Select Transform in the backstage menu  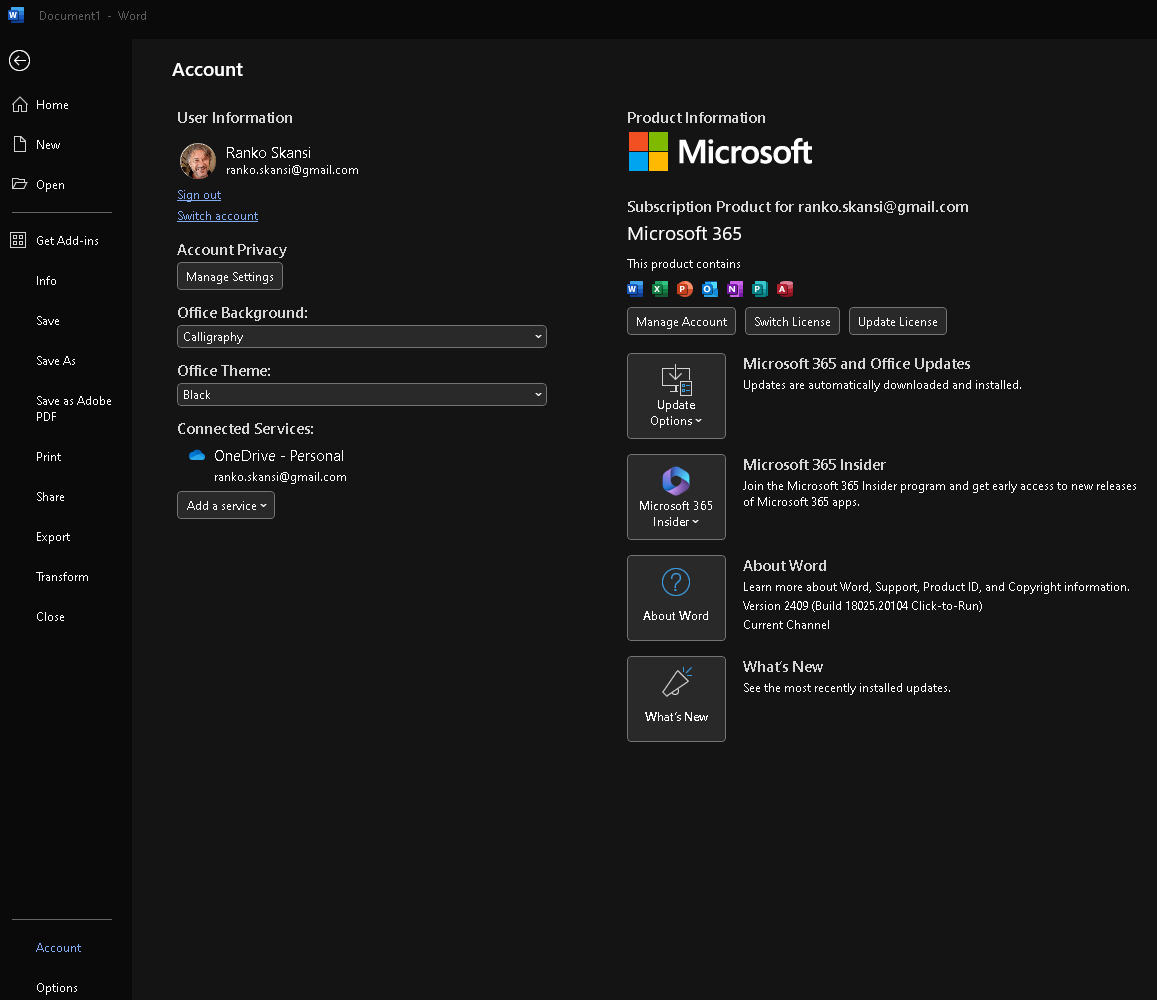[x=62, y=576]
